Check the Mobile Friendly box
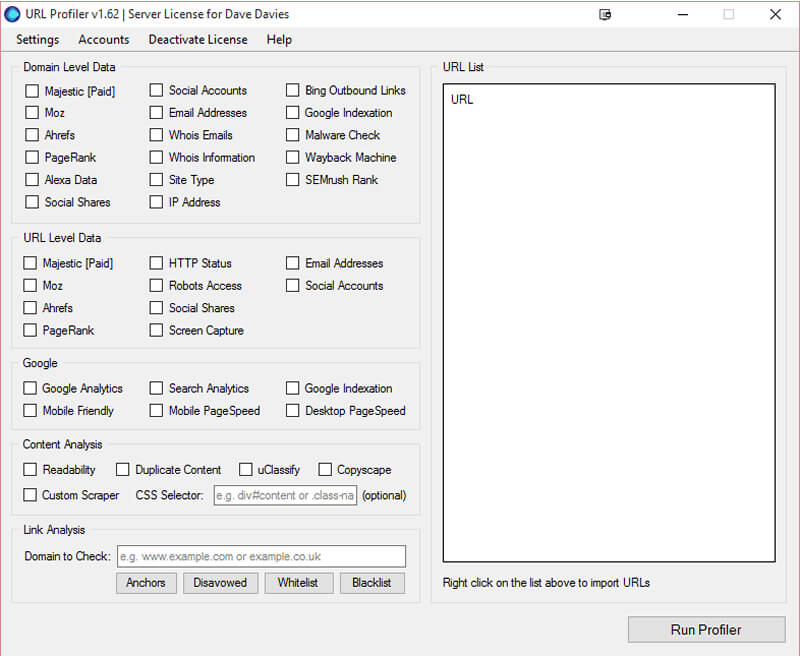Image resolution: width=800 pixels, height=656 pixels. pyautogui.click(x=30, y=411)
